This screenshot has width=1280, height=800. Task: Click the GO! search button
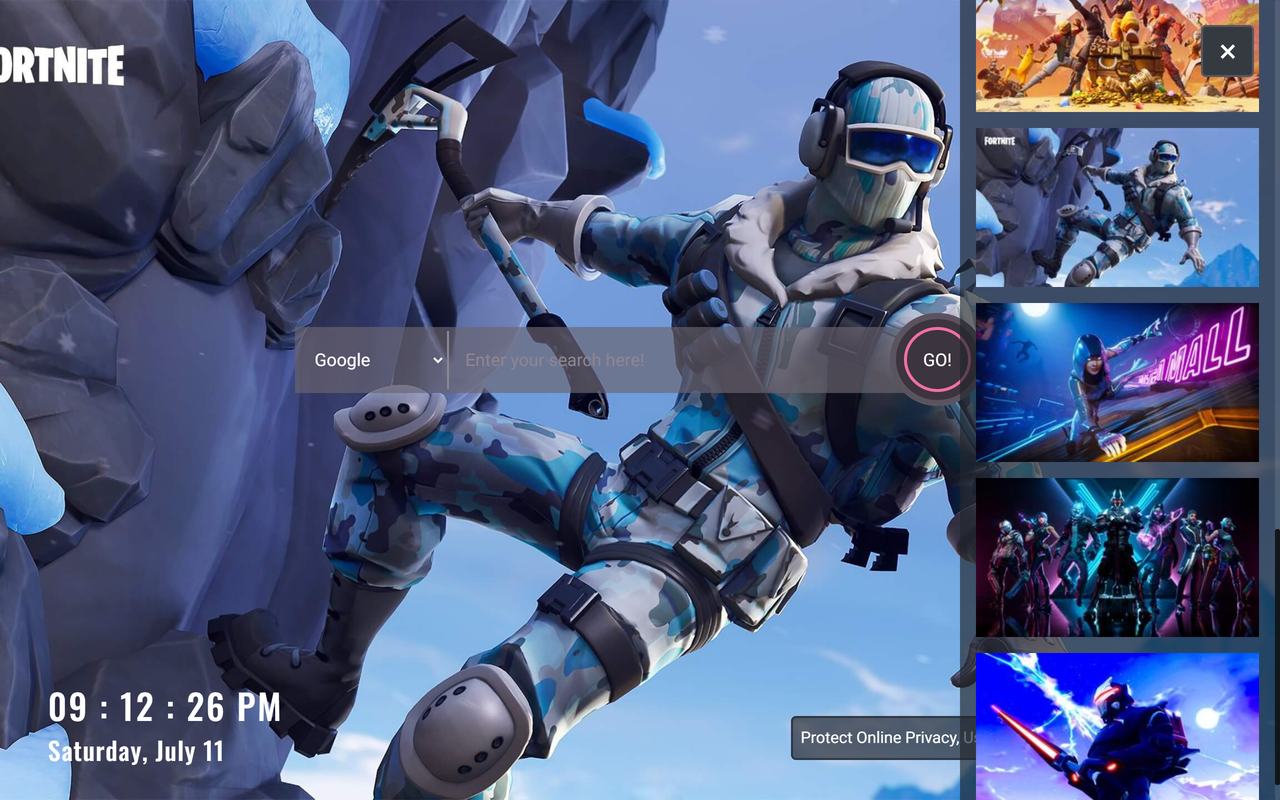click(x=937, y=360)
